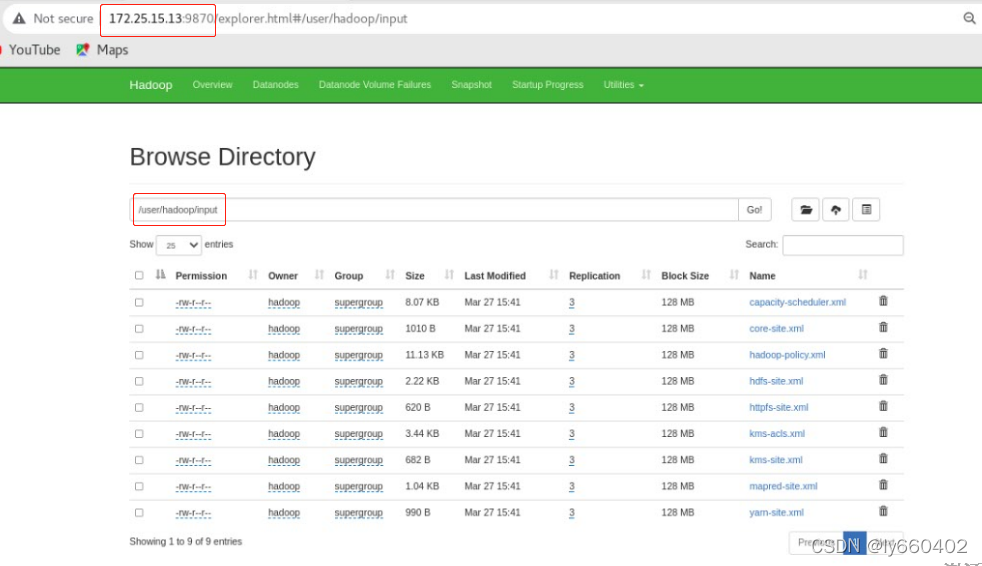This screenshot has width=982, height=566.
Task: Sort by Block Size column arrows
Action: [733, 275]
